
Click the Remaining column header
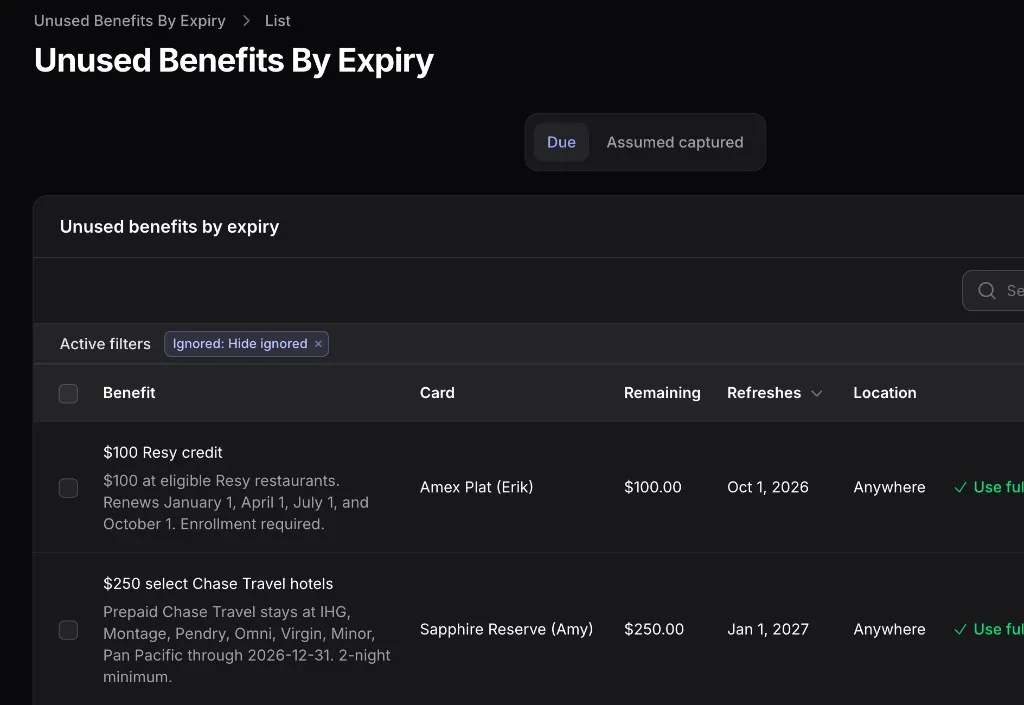pos(662,393)
